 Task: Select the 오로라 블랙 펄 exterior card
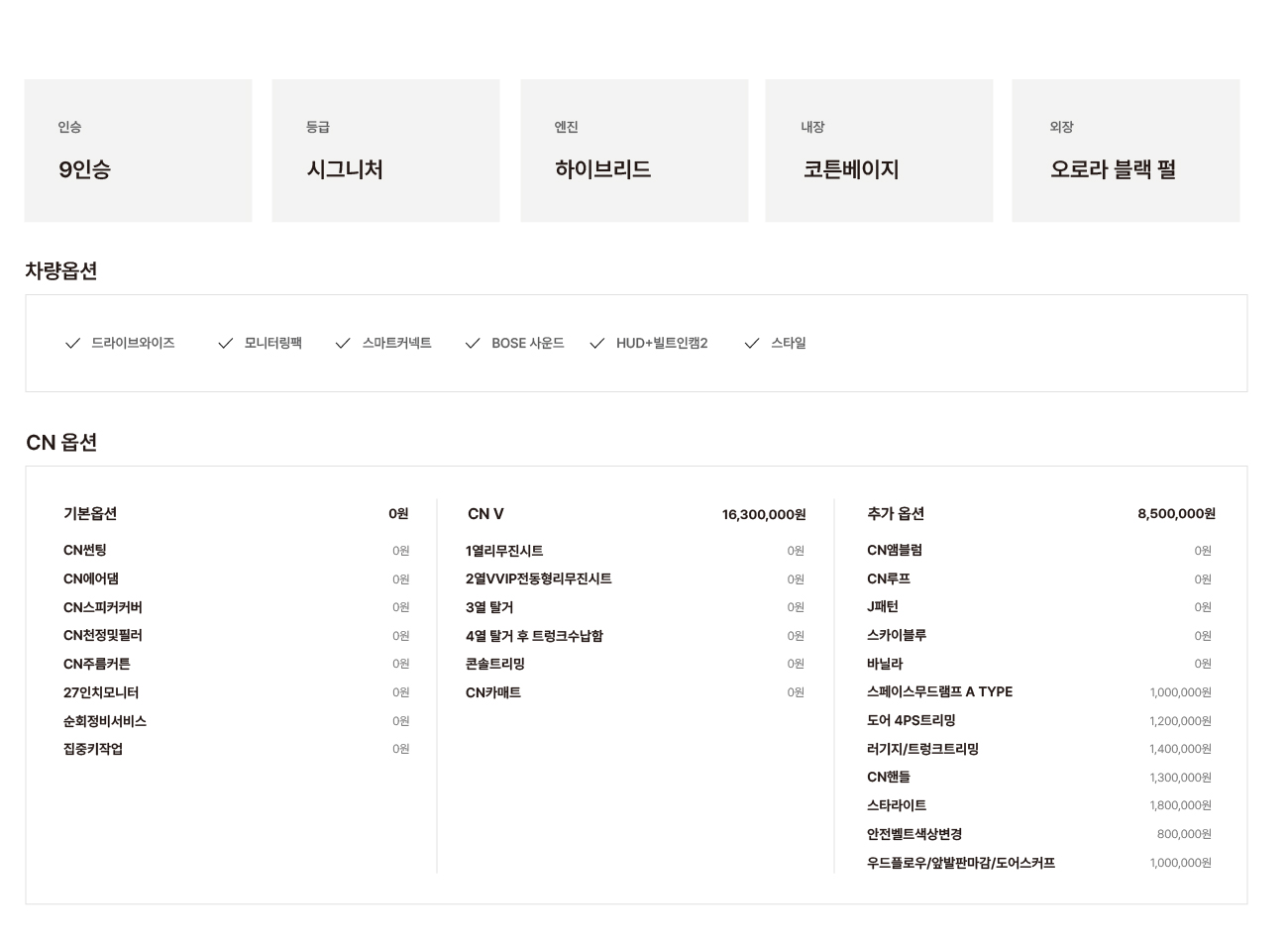click(1126, 151)
